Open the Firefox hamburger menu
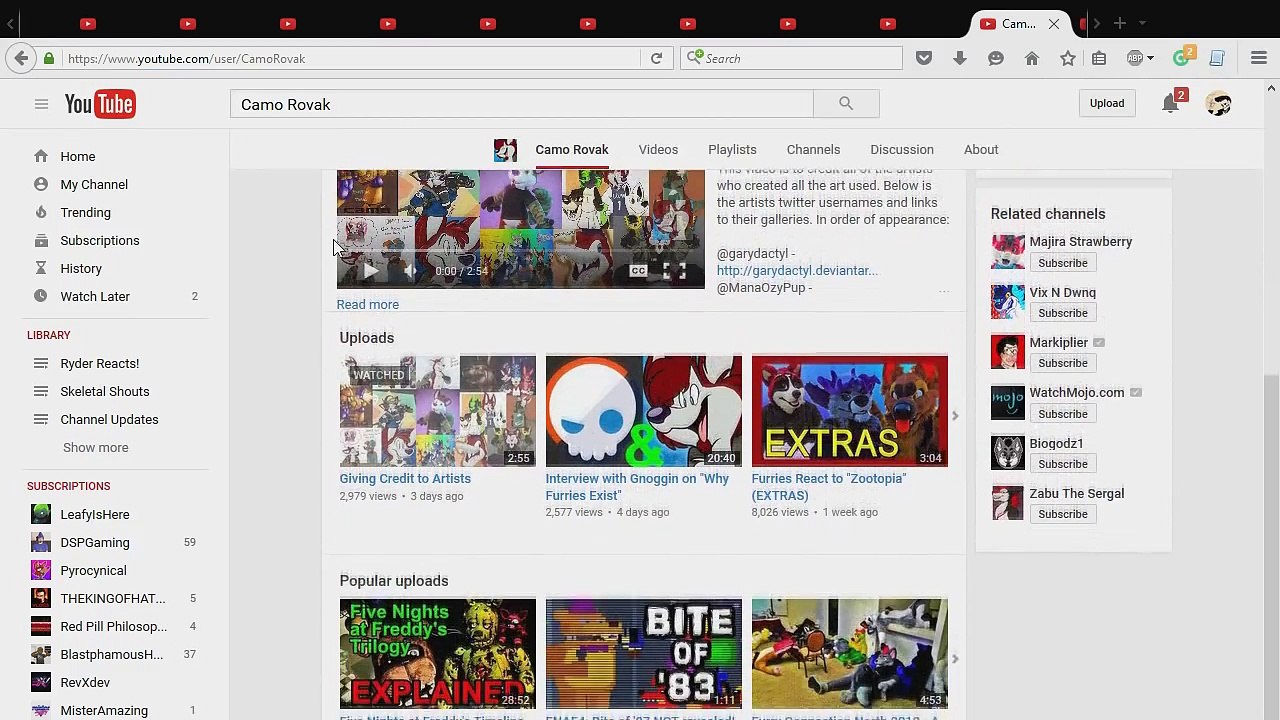 click(1259, 58)
